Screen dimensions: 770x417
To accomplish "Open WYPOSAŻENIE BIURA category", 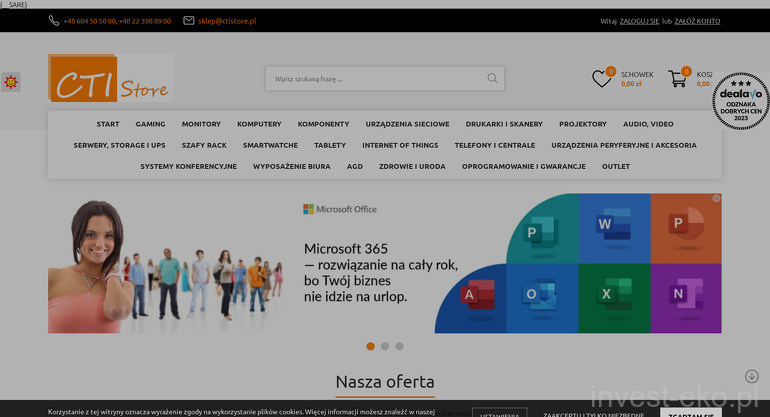I will [x=292, y=167].
